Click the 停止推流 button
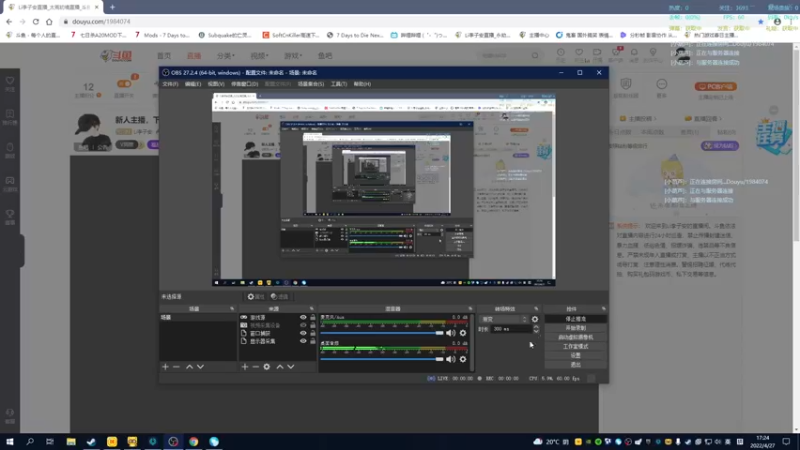800x450 pixels. (576, 319)
